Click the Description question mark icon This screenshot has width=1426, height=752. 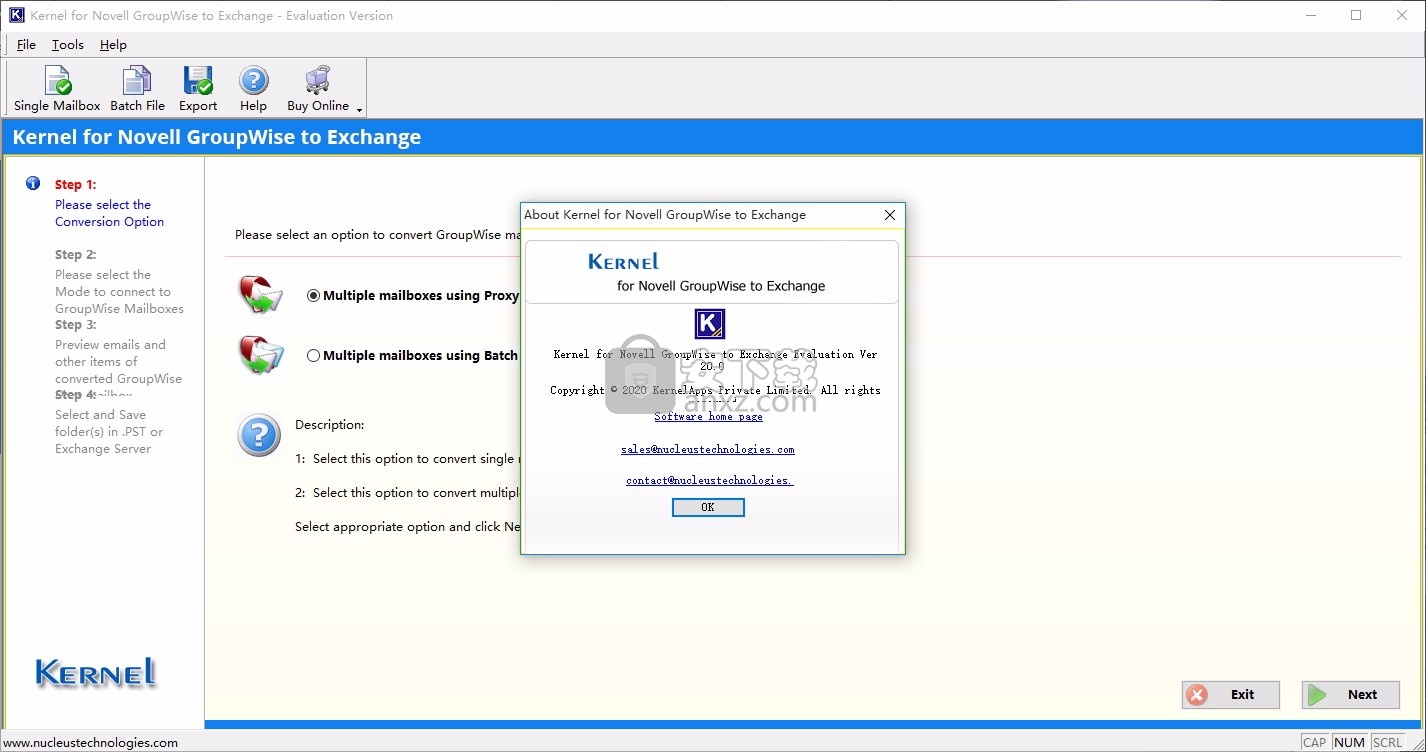click(259, 436)
